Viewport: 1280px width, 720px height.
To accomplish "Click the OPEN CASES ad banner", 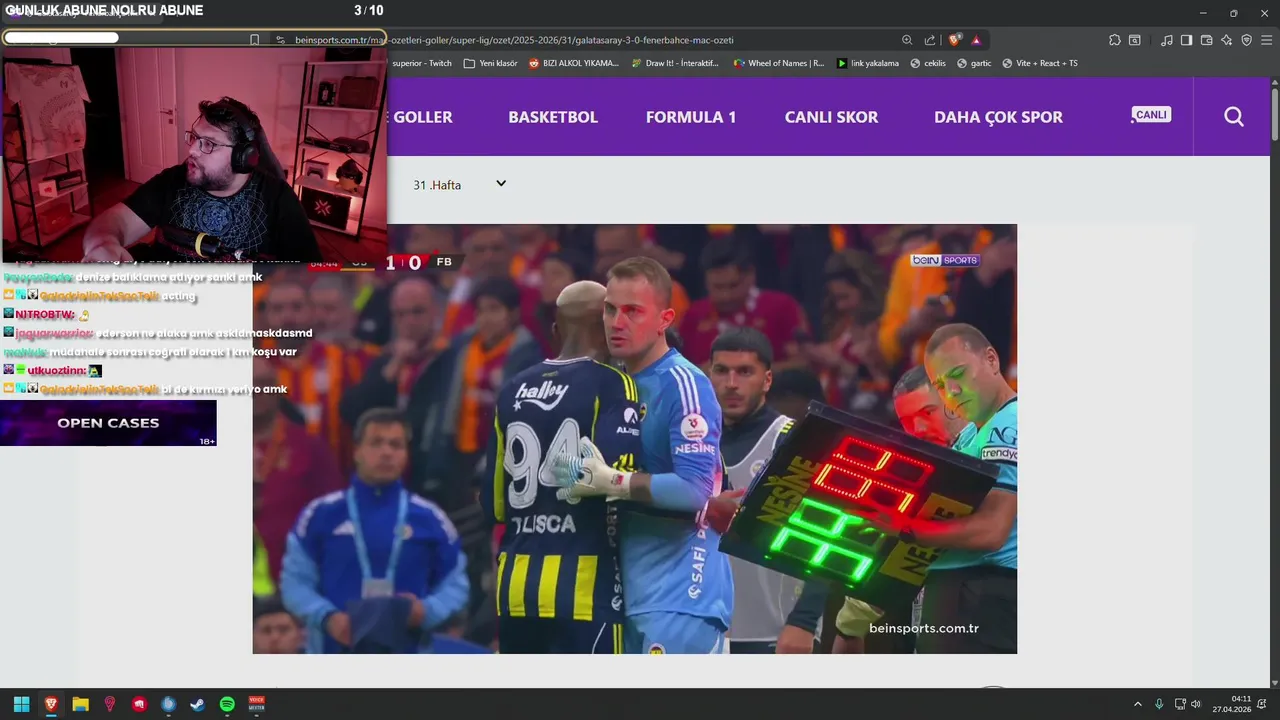I will click(x=108, y=423).
